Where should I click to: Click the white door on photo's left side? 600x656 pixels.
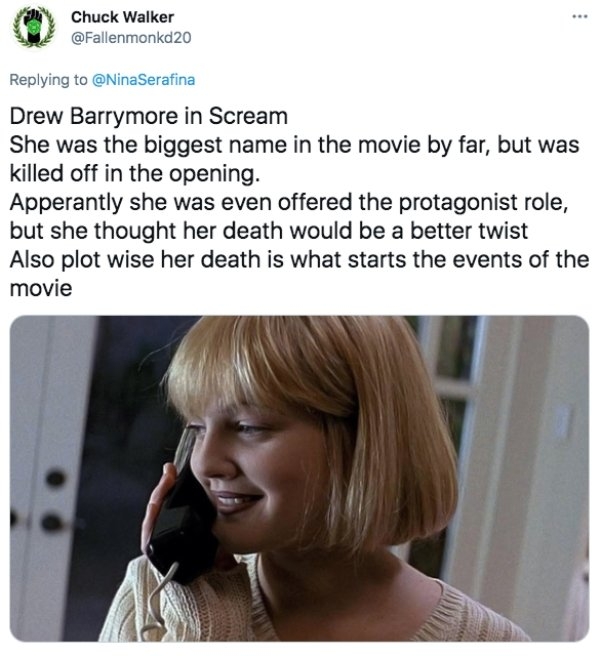click(40, 479)
